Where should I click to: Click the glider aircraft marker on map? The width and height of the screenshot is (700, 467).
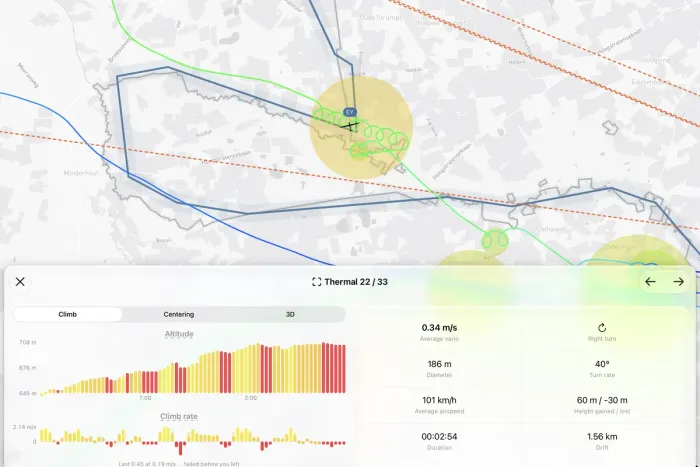(350, 126)
